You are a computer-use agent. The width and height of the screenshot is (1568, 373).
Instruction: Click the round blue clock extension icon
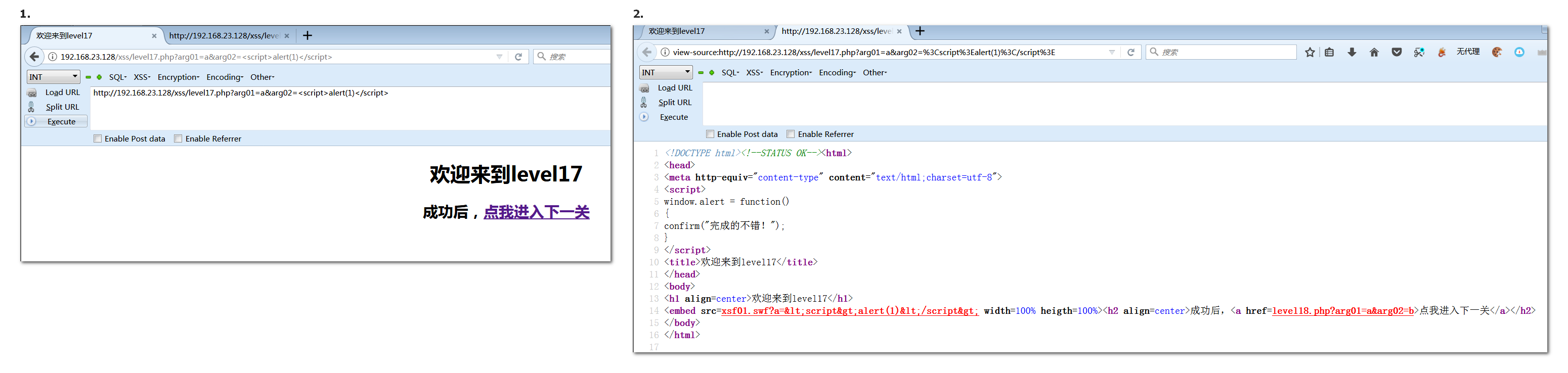[x=1519, y=53]
